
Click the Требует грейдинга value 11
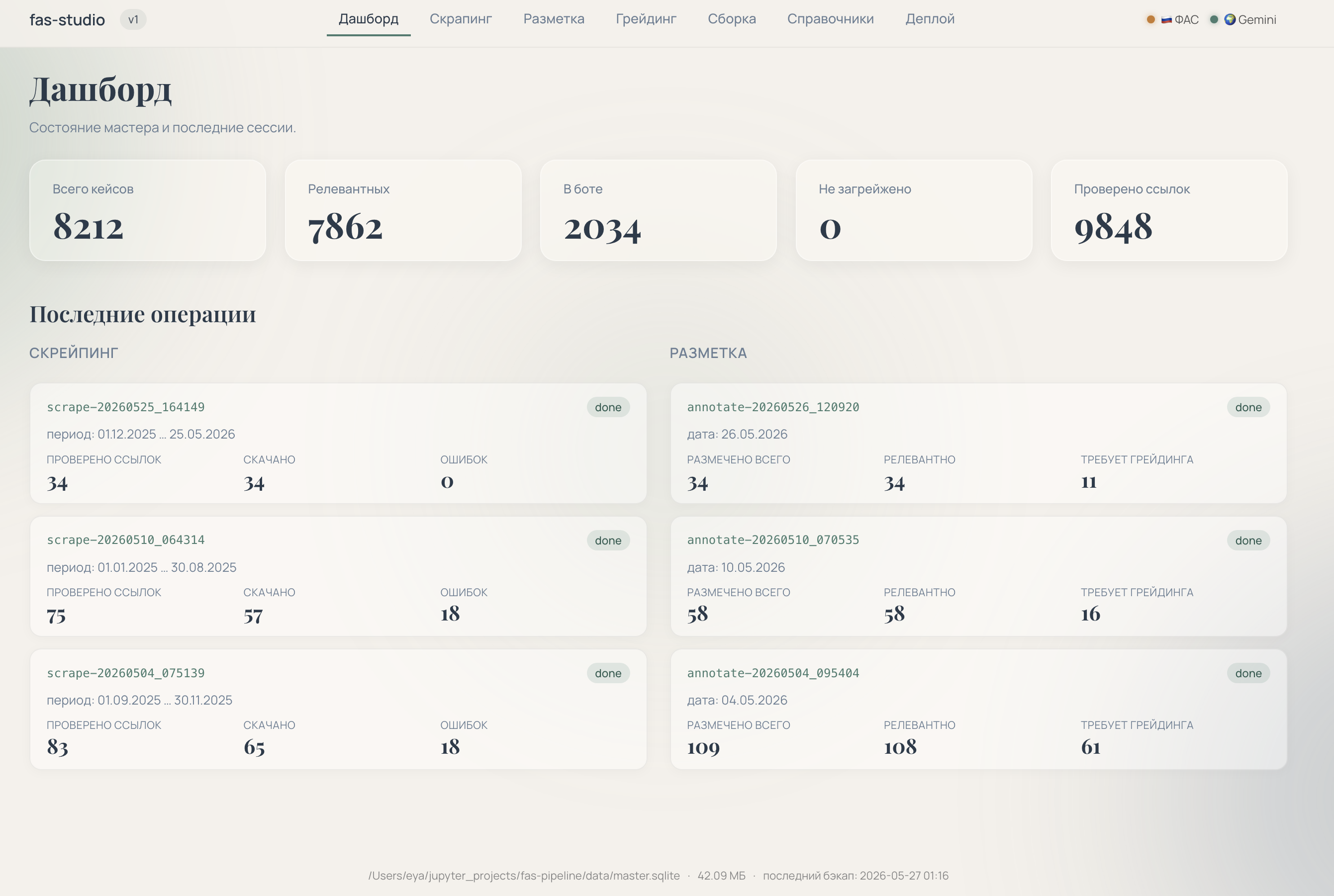click(x=1089, y=482)
